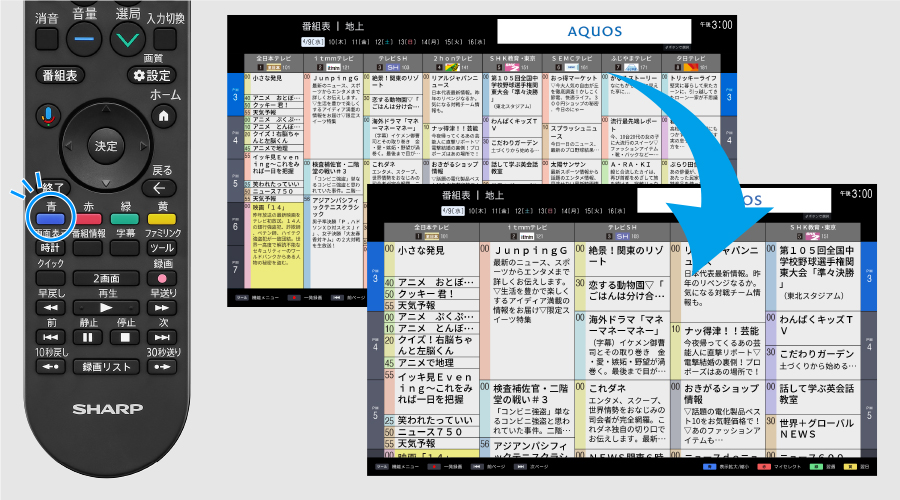Viewport: 900px width, 500px height.
Task: Toggle dual screen with 2画面 button
Action: [x=106, y=278]
